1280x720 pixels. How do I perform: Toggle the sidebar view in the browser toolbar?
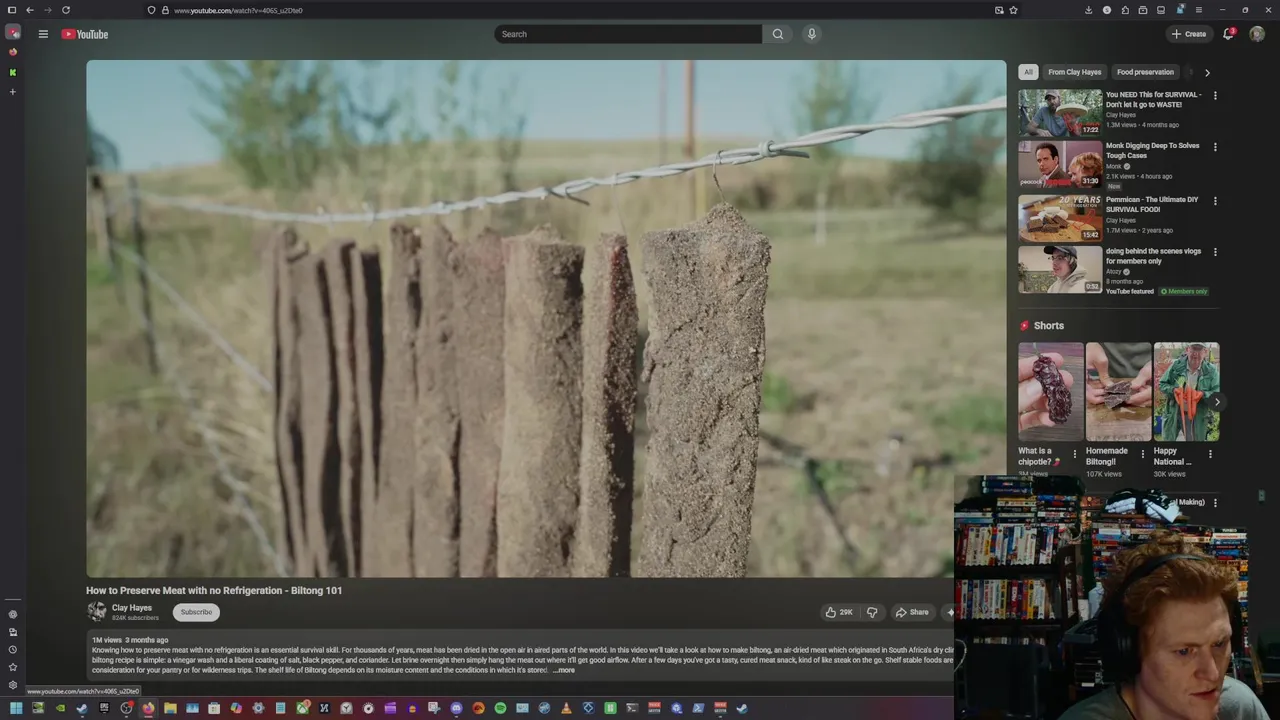click(12, 10)
